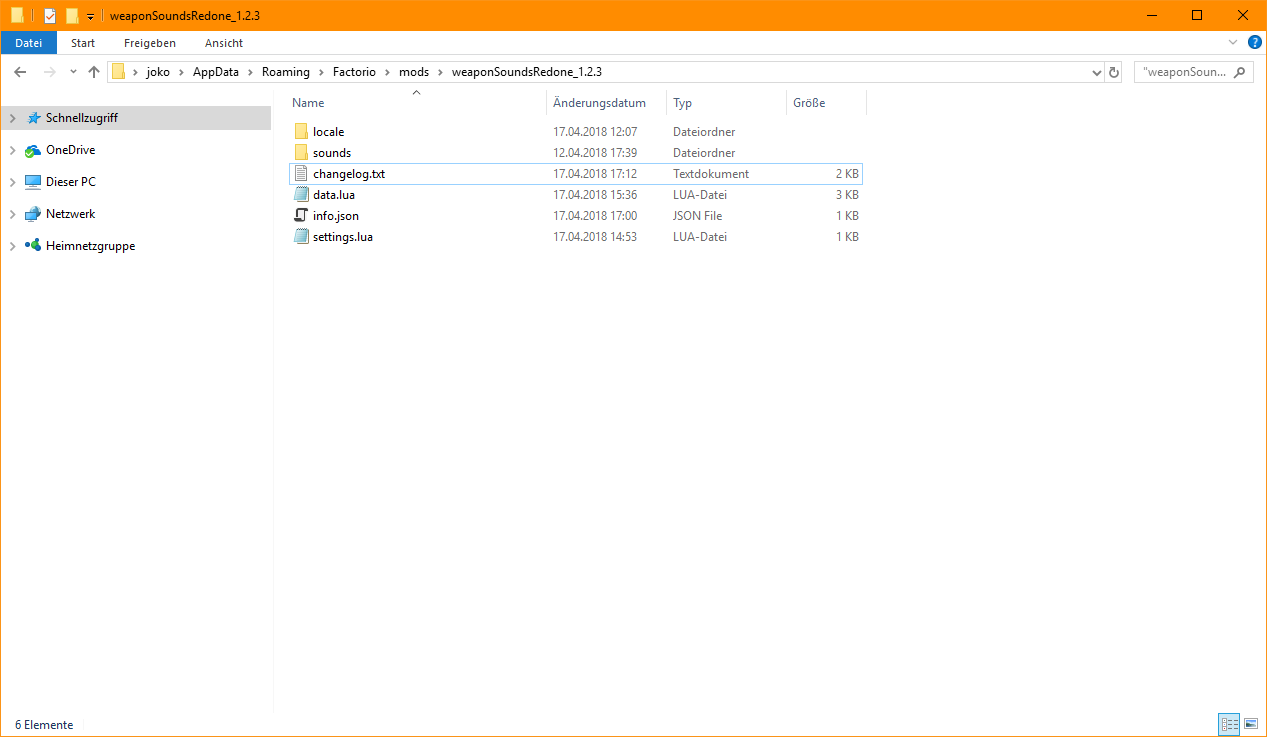Open the Ansicht ribbon tab
This screenshot has height=737, width=1267.
pos(224,43)
